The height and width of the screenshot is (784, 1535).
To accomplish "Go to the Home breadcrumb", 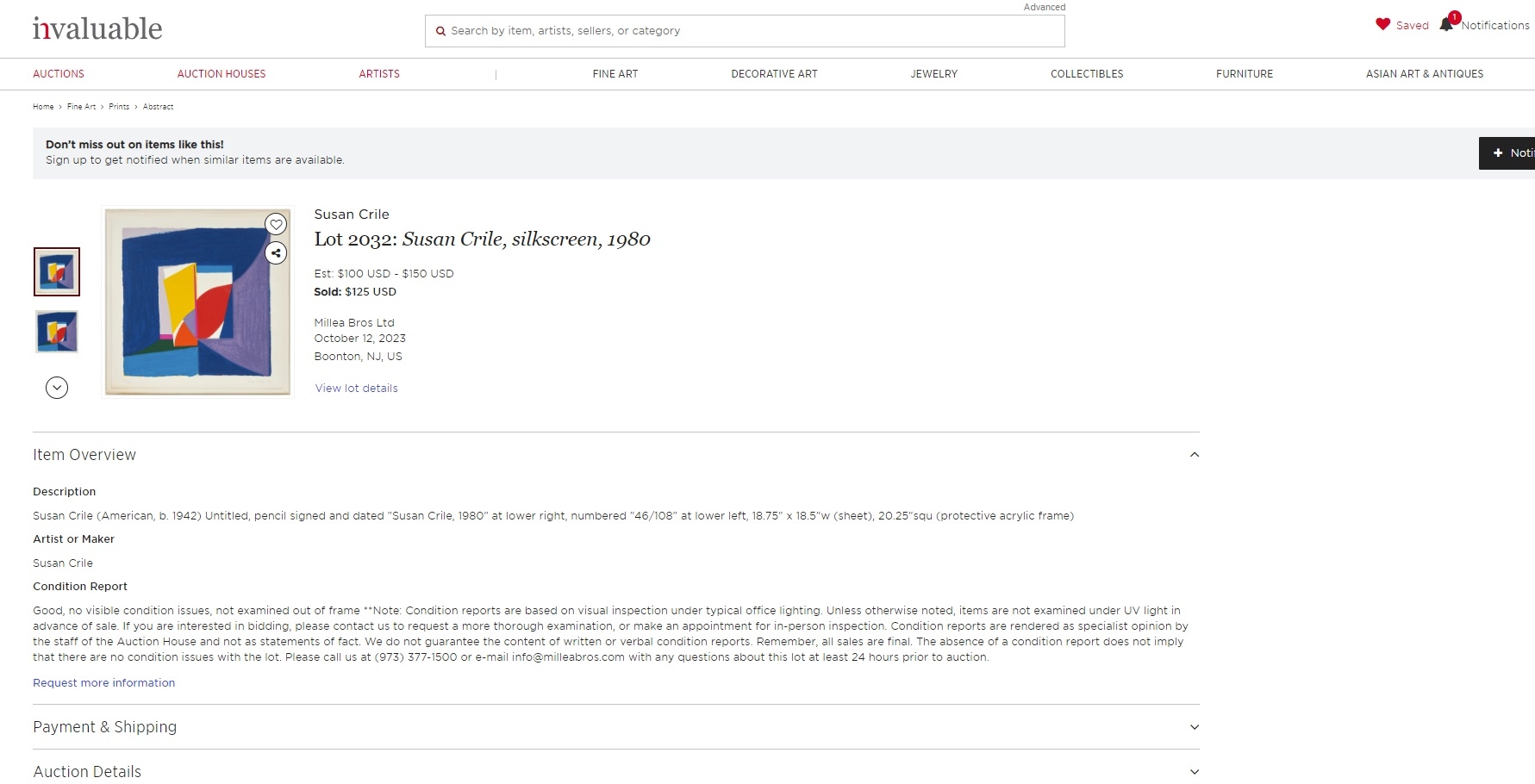I will 43,107.
